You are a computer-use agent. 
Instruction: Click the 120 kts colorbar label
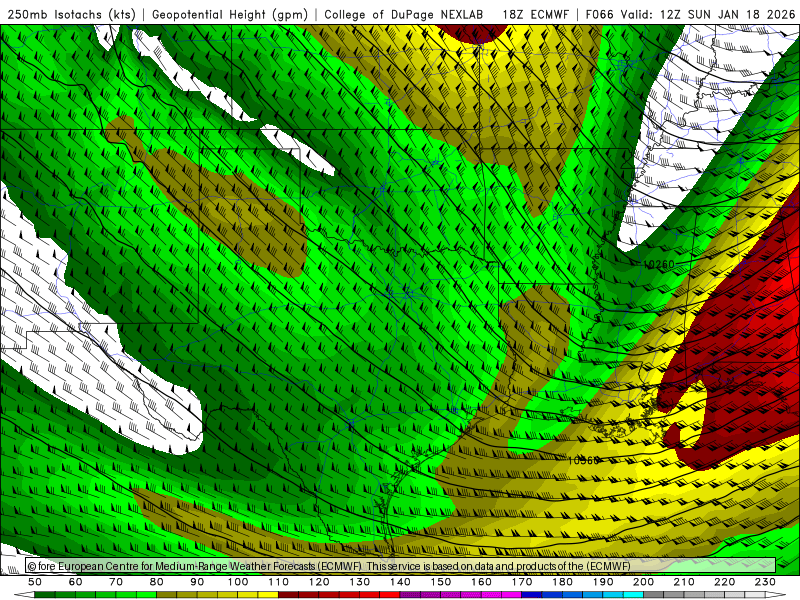tap(319, 582)
